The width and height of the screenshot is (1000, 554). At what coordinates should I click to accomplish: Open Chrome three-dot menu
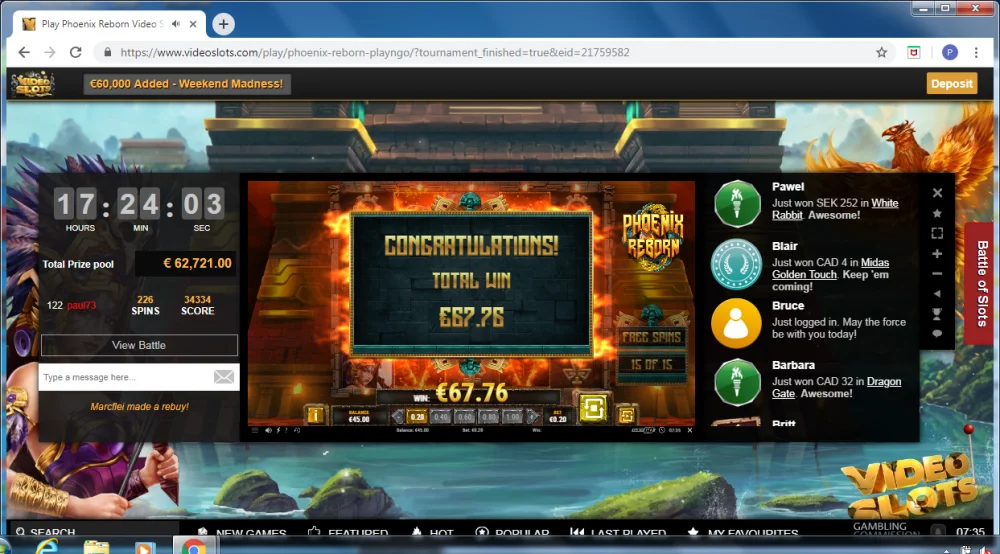976,52
